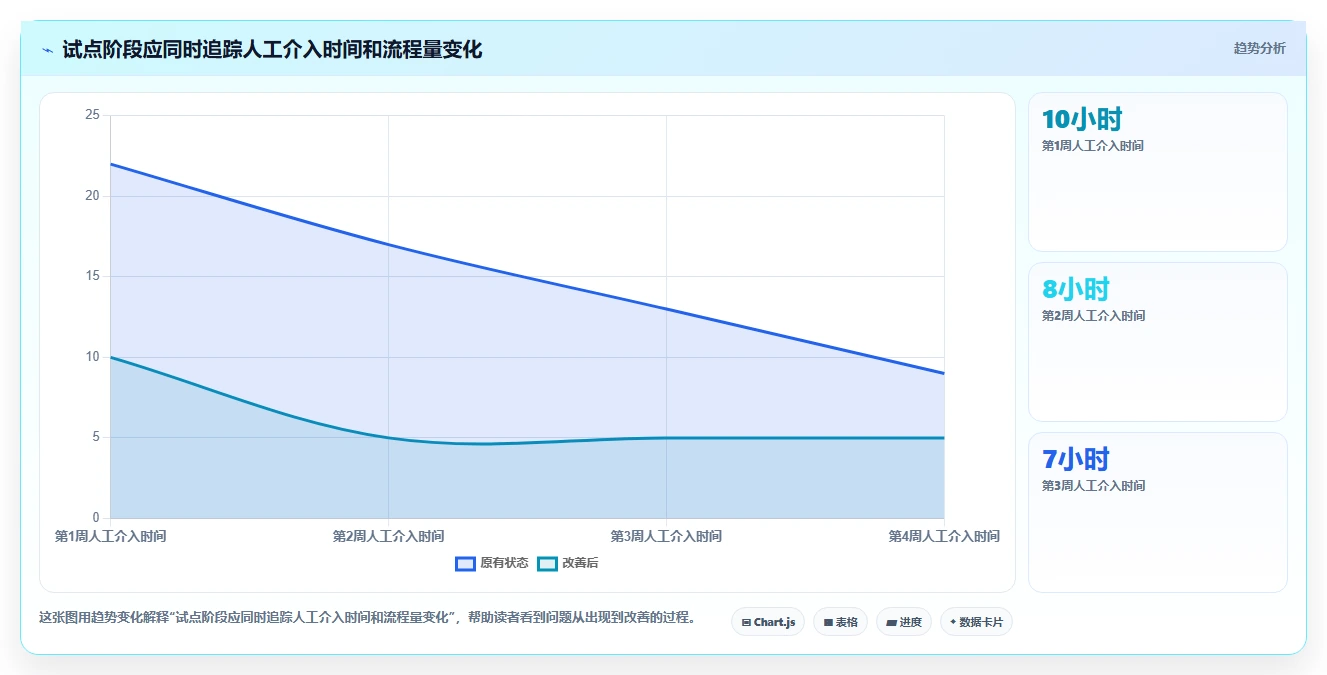Click 第3周人工介入时间 caption under 7小时
Viewport: 1327px width, 675px height.
[1093, 486]
